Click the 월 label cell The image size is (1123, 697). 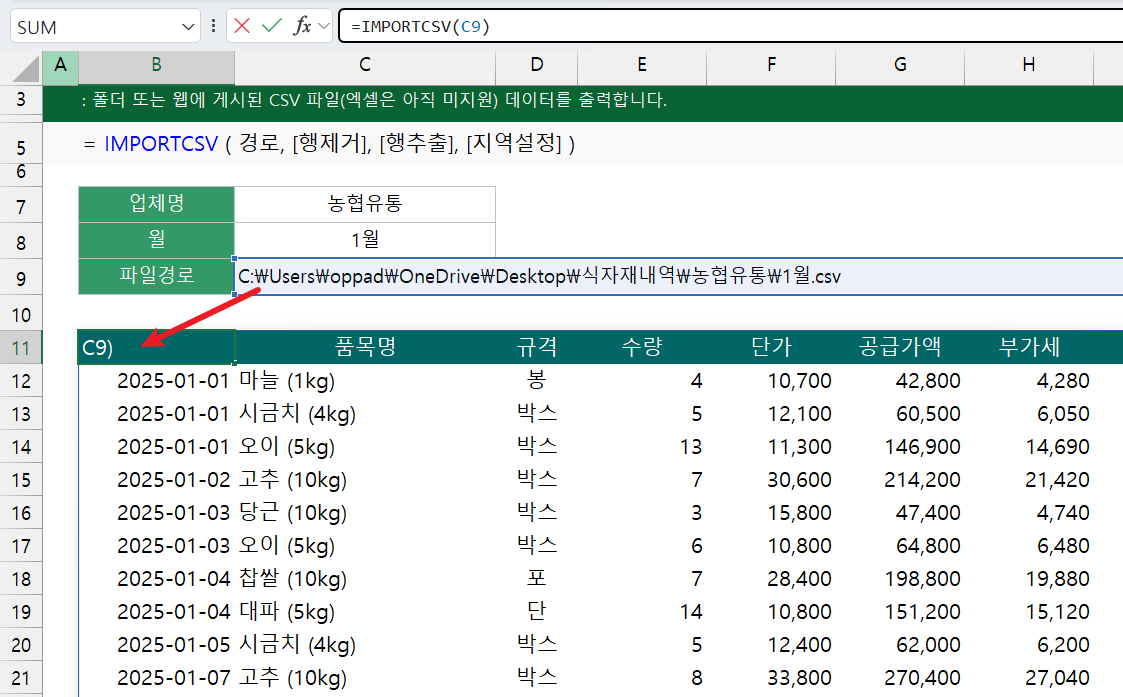156,240
